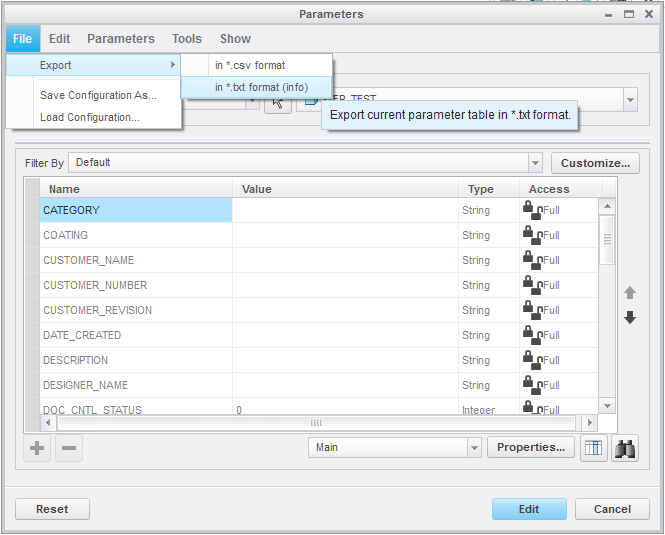Choose Export submenu entry
This screenshot has width=665, height=535.
pos(93,65)
